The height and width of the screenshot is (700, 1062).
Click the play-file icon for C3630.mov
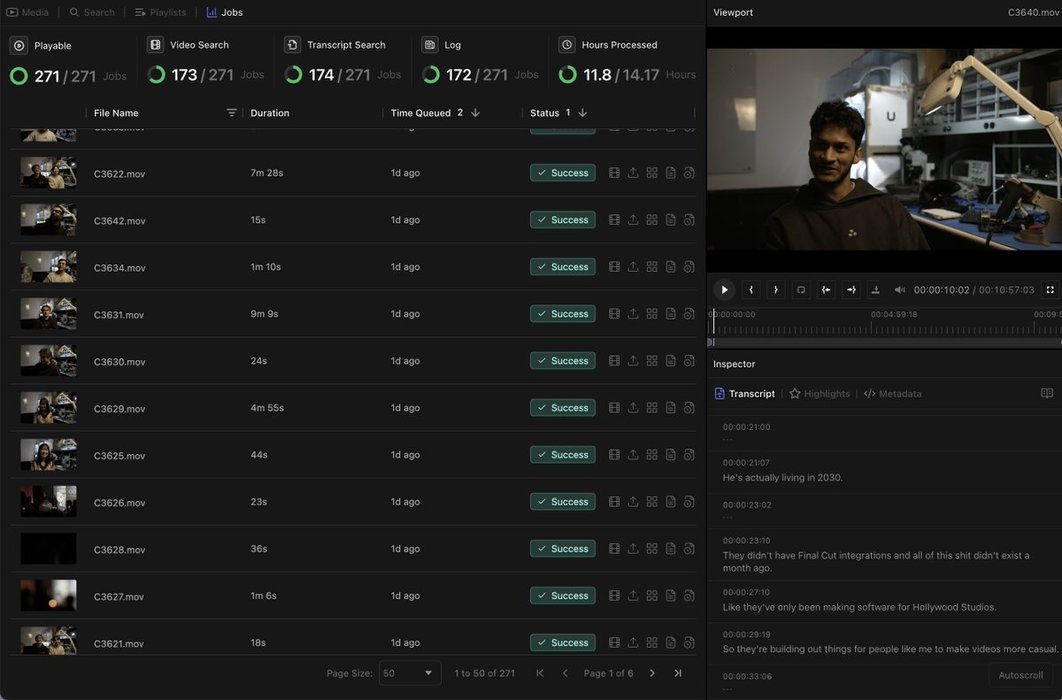tap(689, 361)
